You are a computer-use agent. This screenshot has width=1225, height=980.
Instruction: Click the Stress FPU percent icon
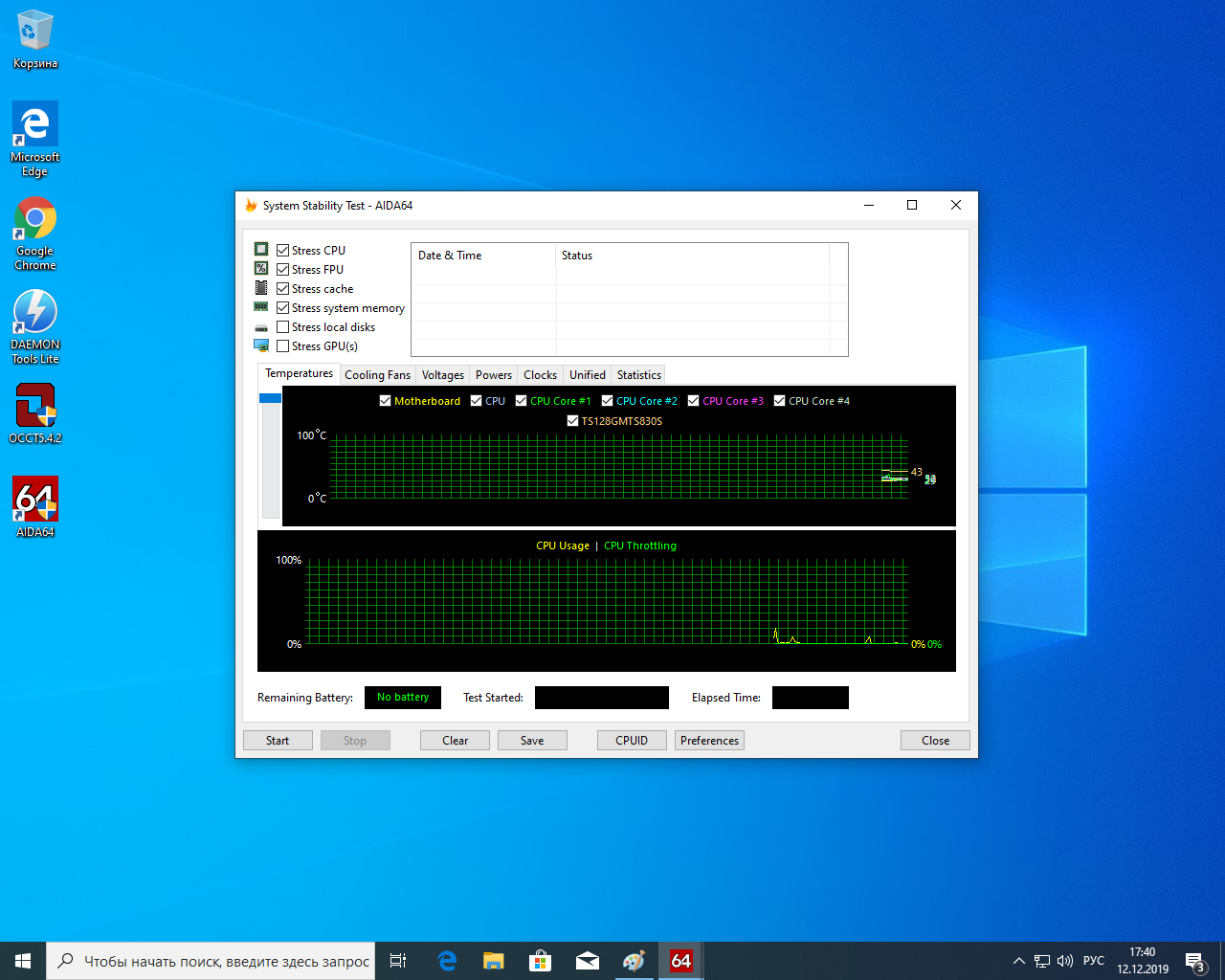[x=261, y=268]
